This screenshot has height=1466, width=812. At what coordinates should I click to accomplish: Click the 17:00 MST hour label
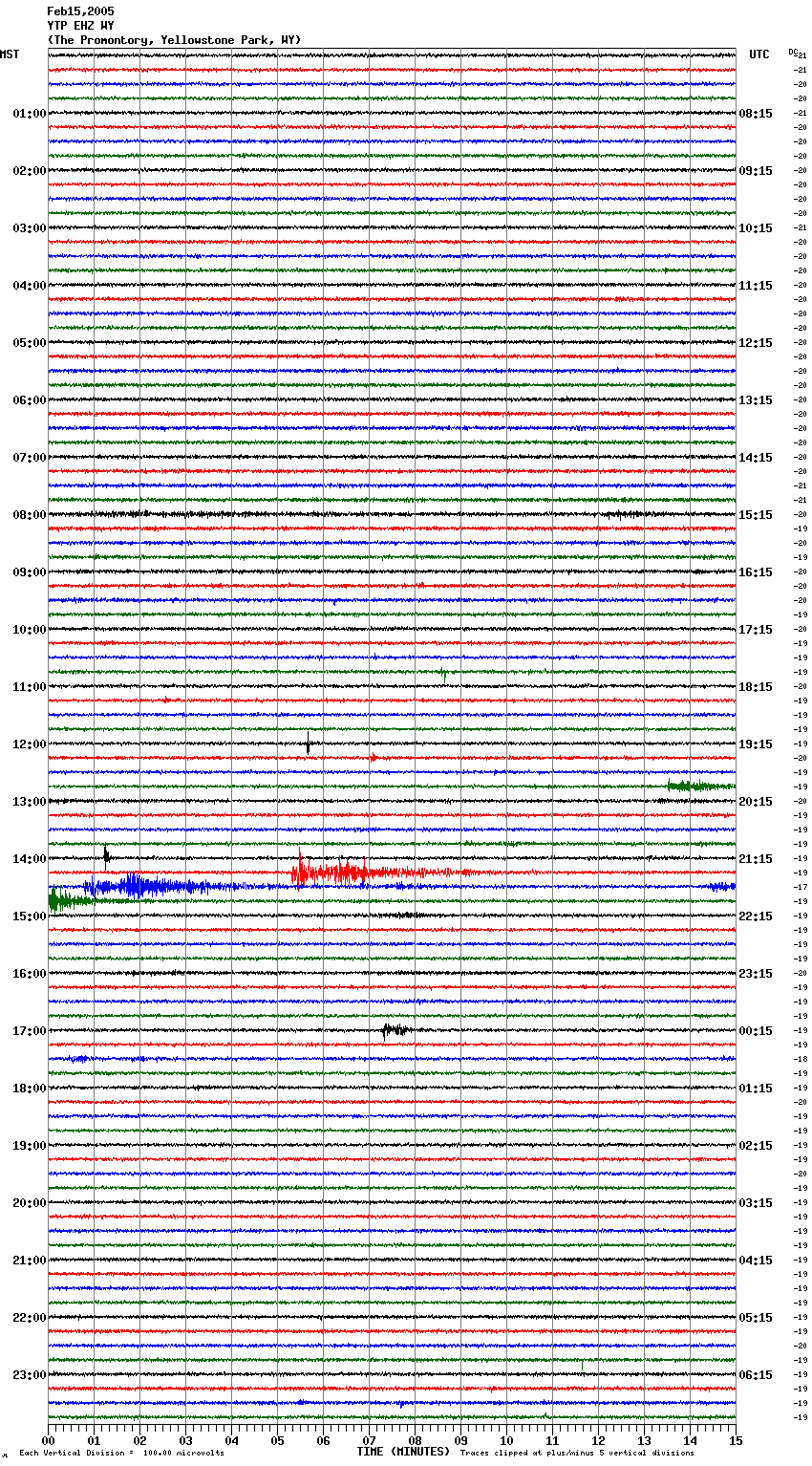[29, 1031]
